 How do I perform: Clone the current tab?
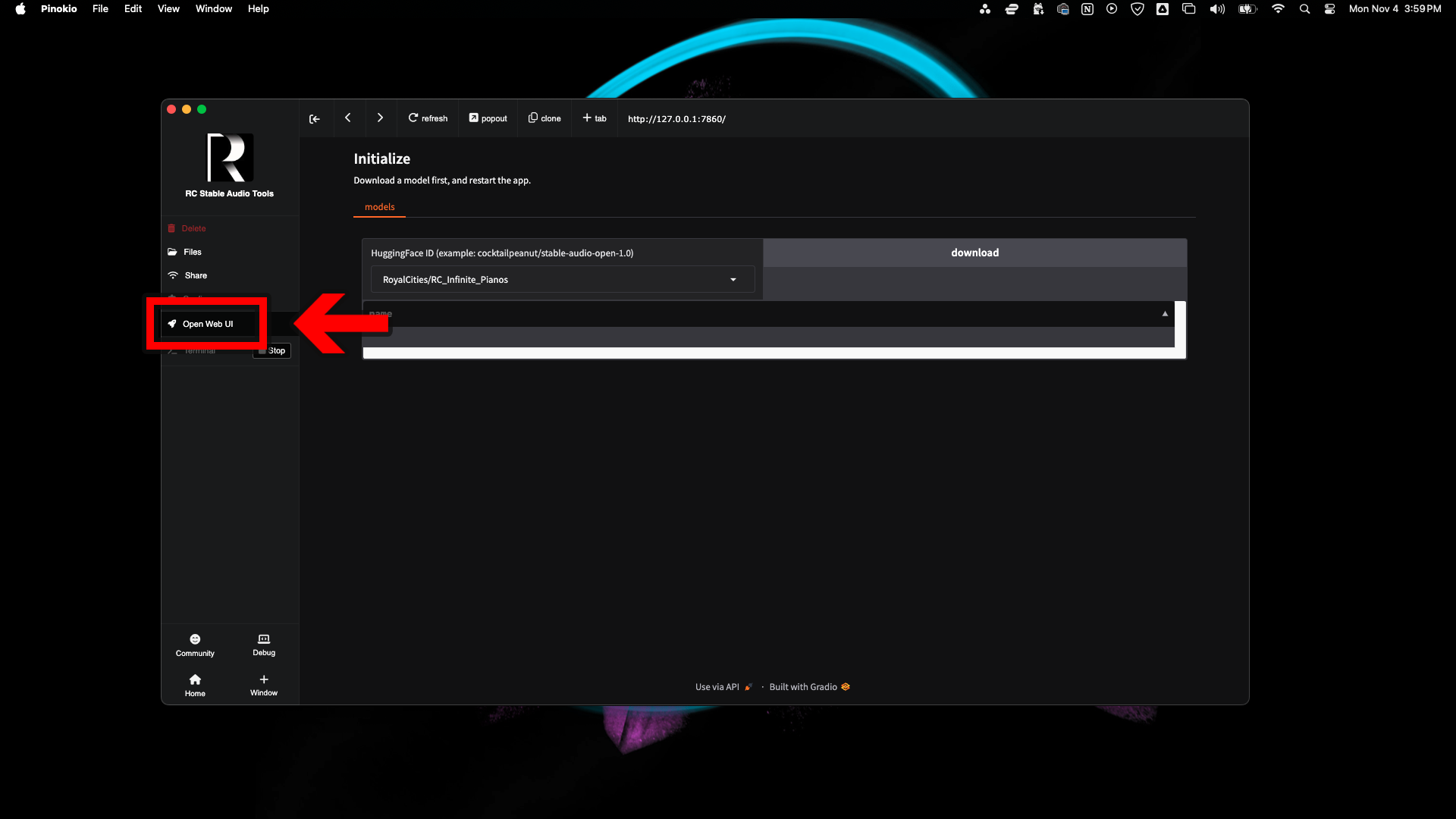coord(544,118)
